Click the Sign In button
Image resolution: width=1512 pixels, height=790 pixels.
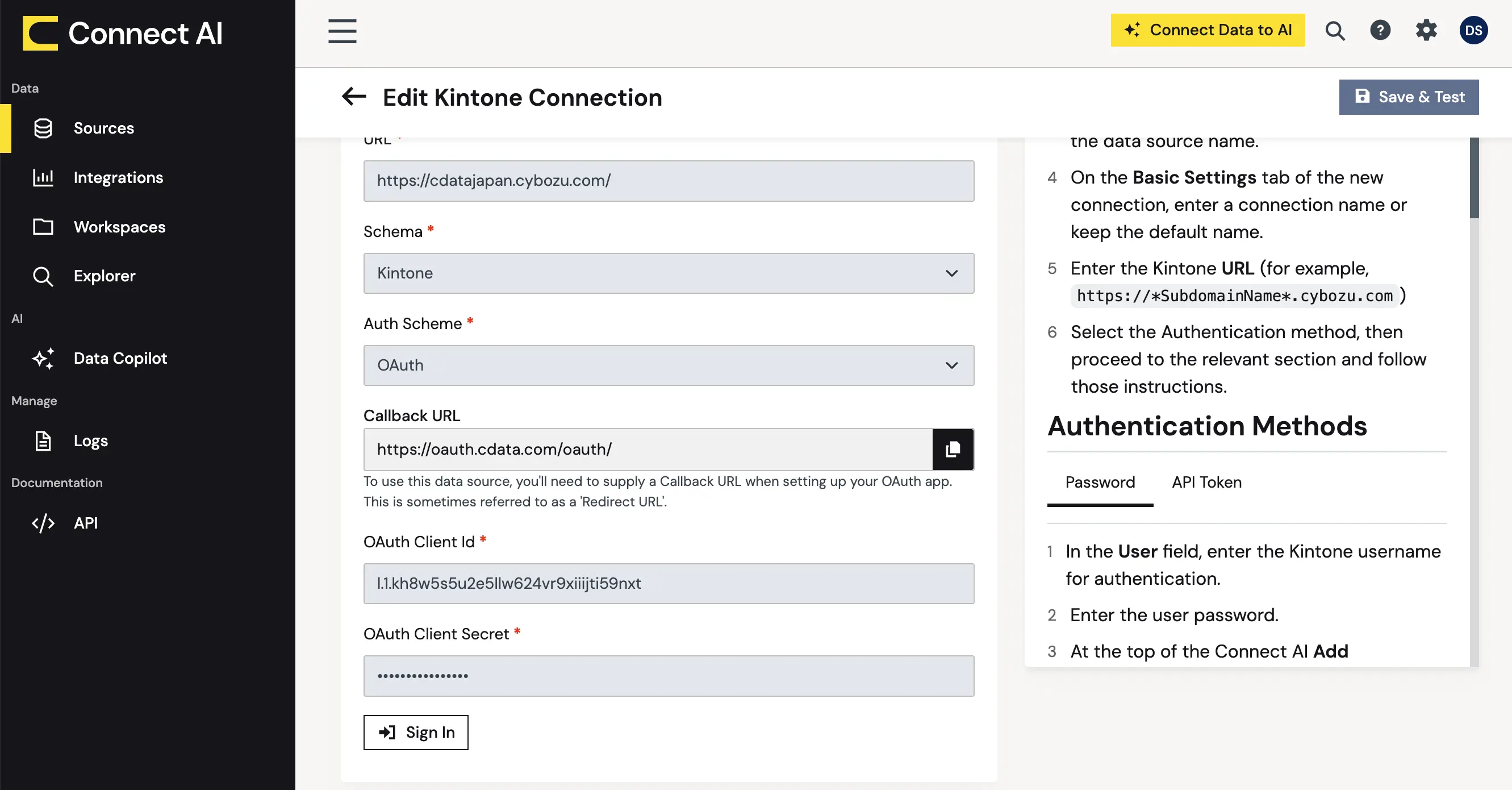416,732
